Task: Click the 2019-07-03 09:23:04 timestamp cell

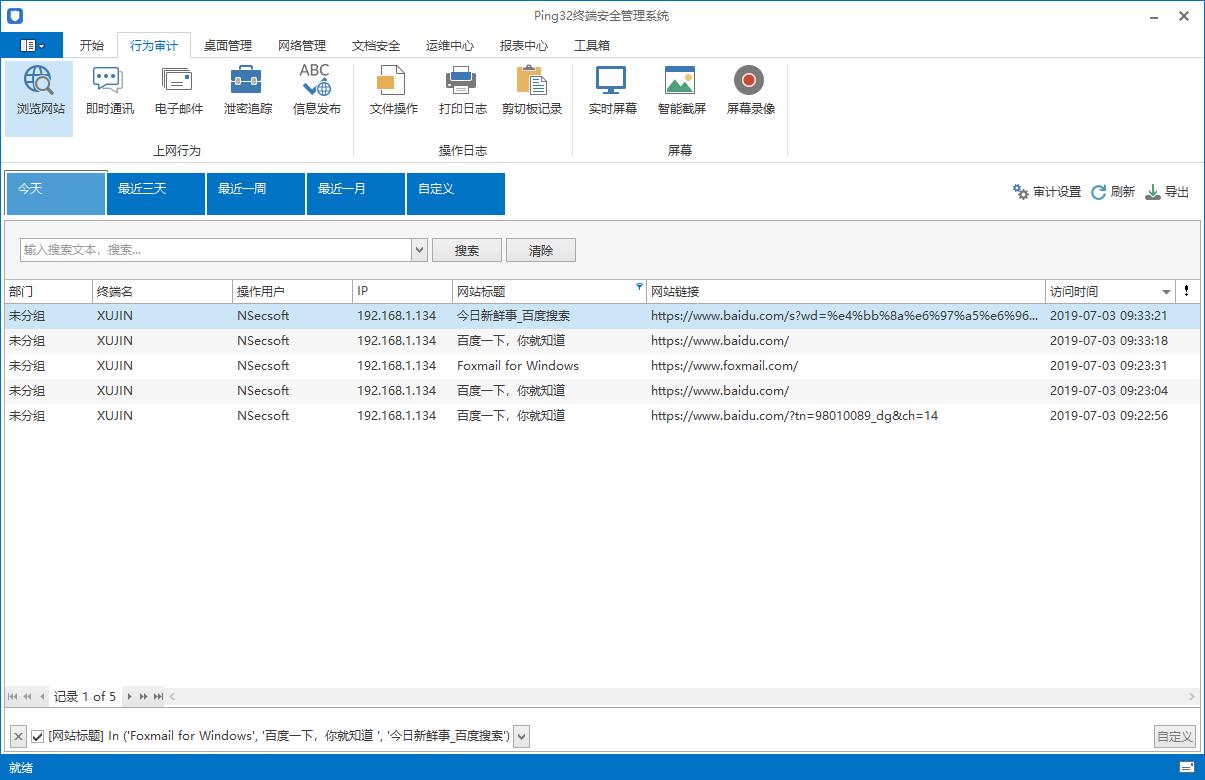Action: [x=1109, y=391]
